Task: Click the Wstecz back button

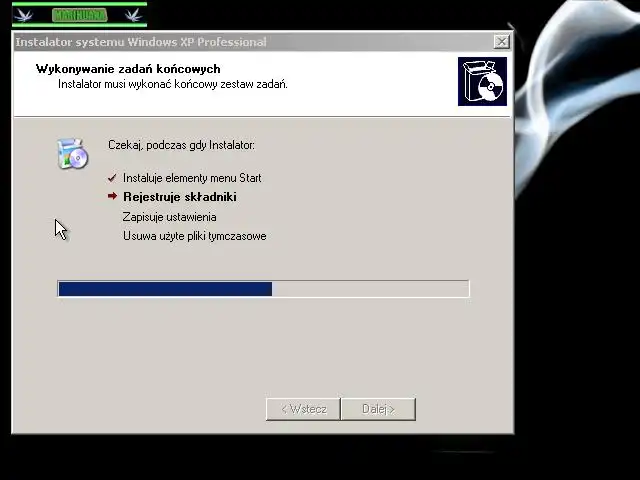Action: 303,409
